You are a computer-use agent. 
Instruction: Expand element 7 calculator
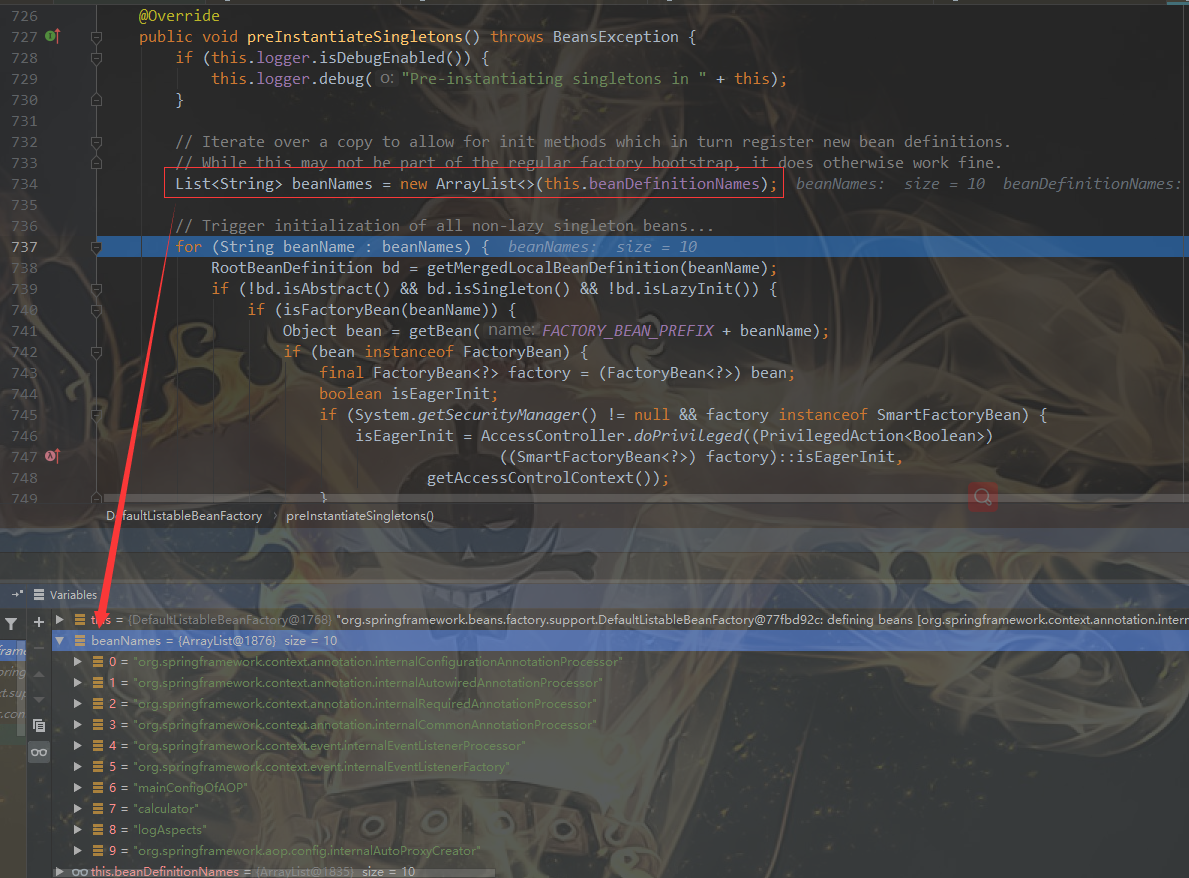coord(77,809)
